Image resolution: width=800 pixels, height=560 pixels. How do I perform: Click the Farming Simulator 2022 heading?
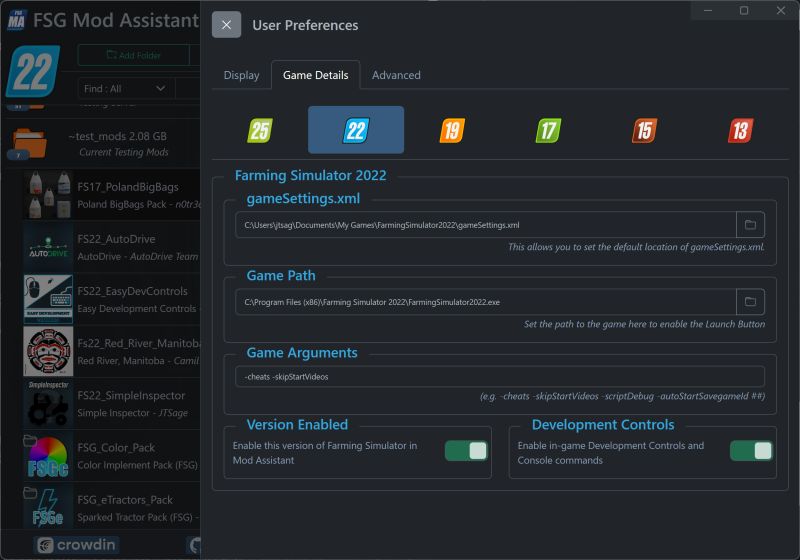[x=310, y=175]
